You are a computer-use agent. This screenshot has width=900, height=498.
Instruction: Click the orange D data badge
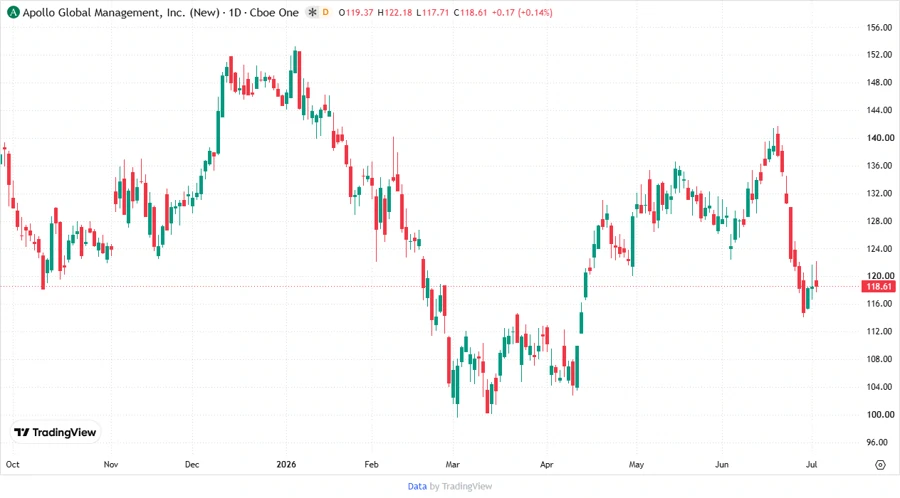[325, 12]
